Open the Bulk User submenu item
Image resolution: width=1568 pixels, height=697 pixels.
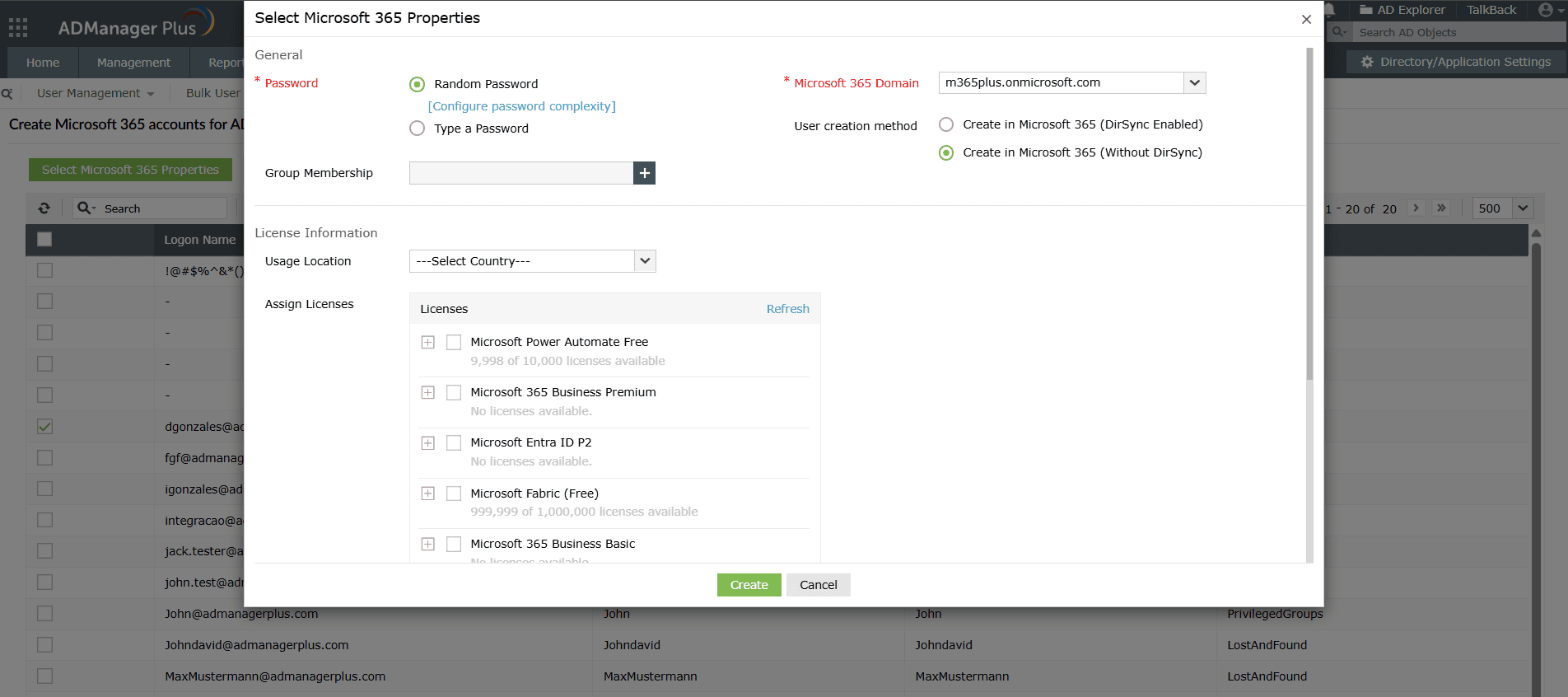pyautogui.click(x=212, y=93)
